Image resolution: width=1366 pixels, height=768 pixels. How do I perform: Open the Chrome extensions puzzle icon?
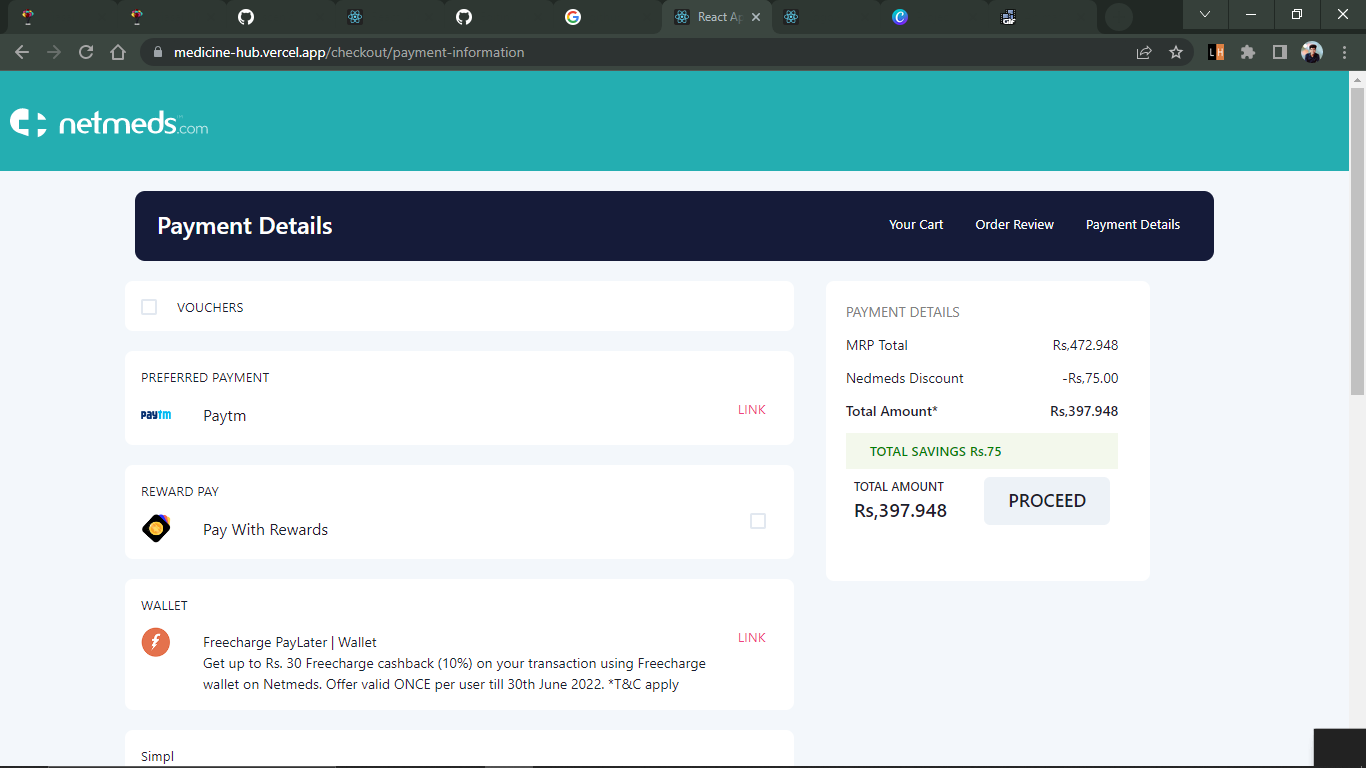pos(1248,51)
